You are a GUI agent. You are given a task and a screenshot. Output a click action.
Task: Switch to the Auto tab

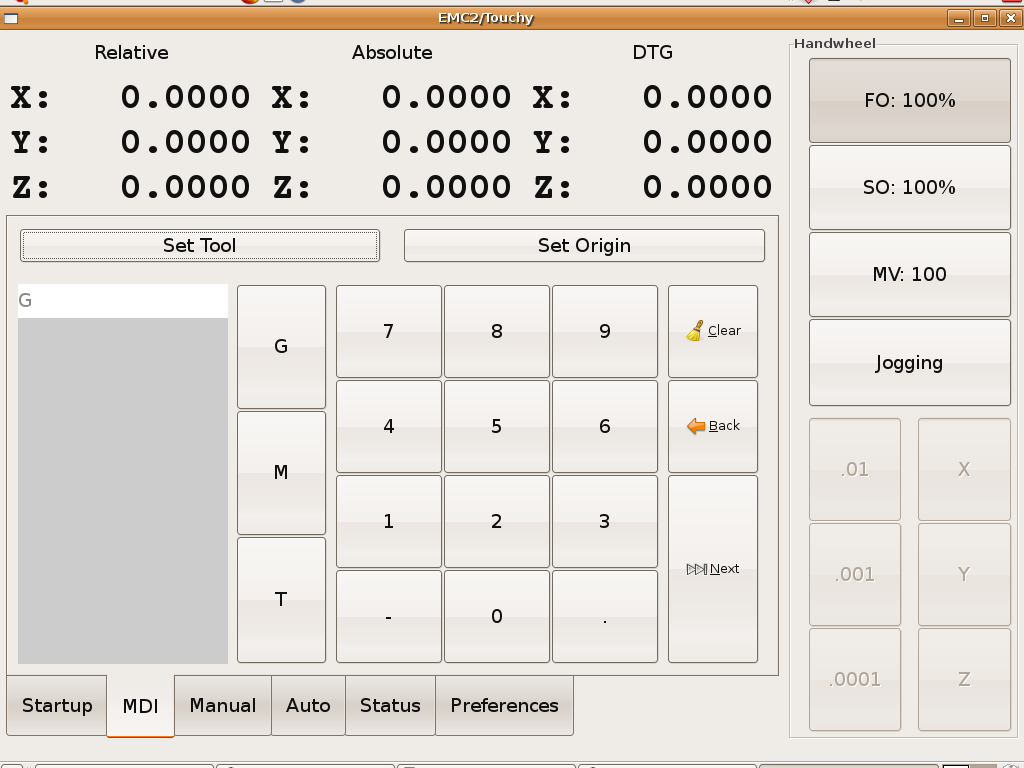308,705
